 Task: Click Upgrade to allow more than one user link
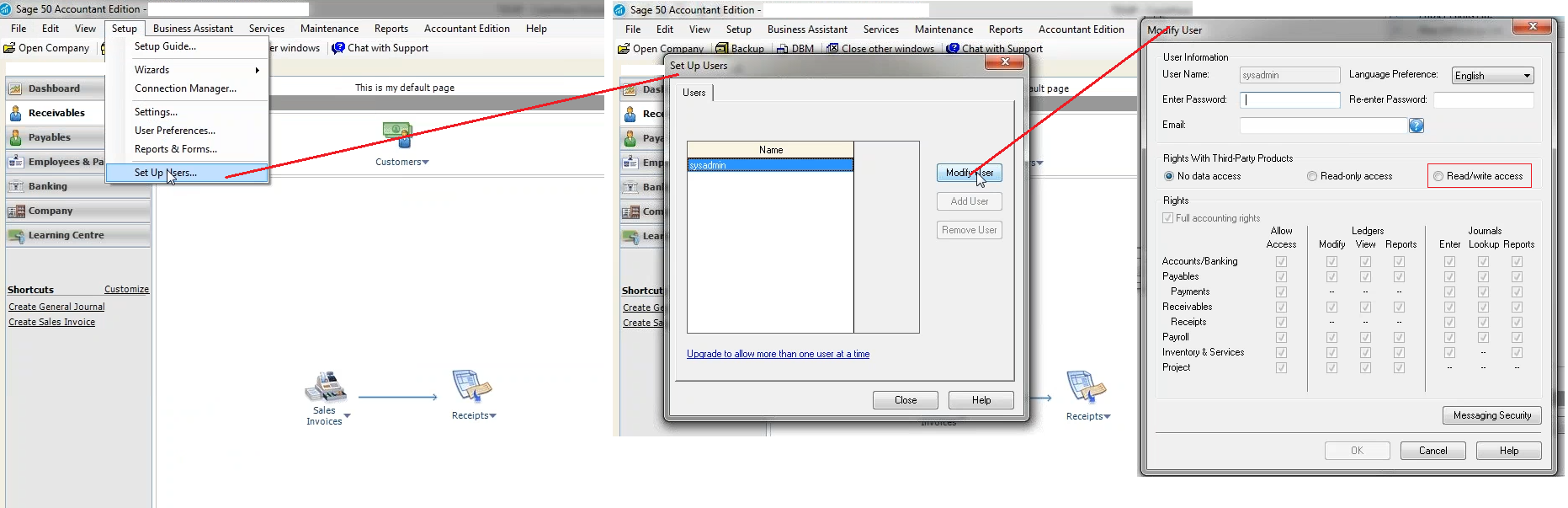[778, 354]
